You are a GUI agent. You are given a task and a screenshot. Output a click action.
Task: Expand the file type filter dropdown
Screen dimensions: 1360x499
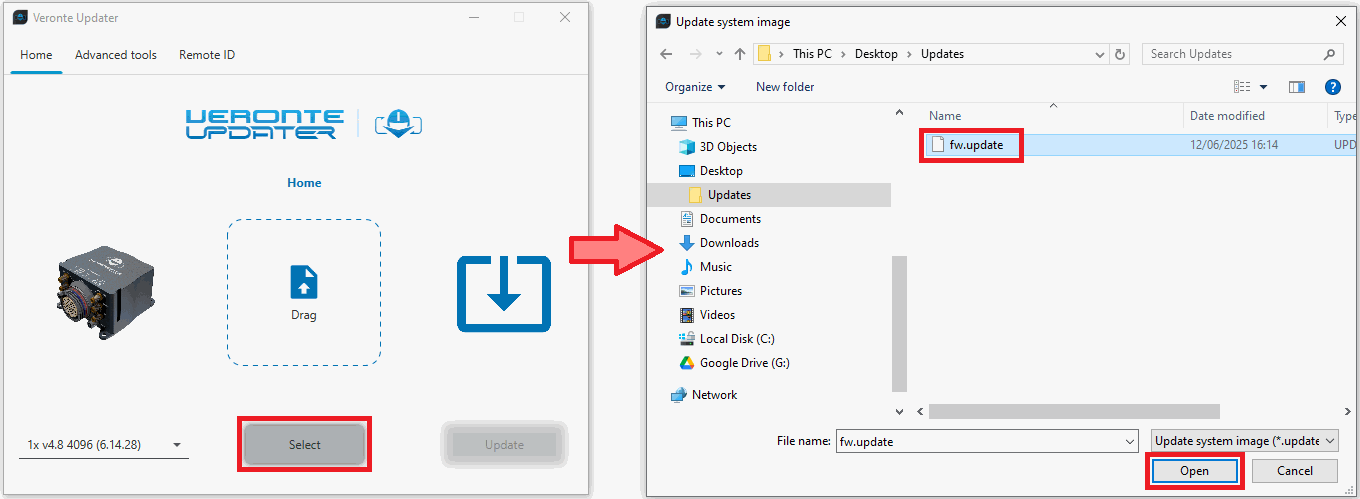[1244, 441]
